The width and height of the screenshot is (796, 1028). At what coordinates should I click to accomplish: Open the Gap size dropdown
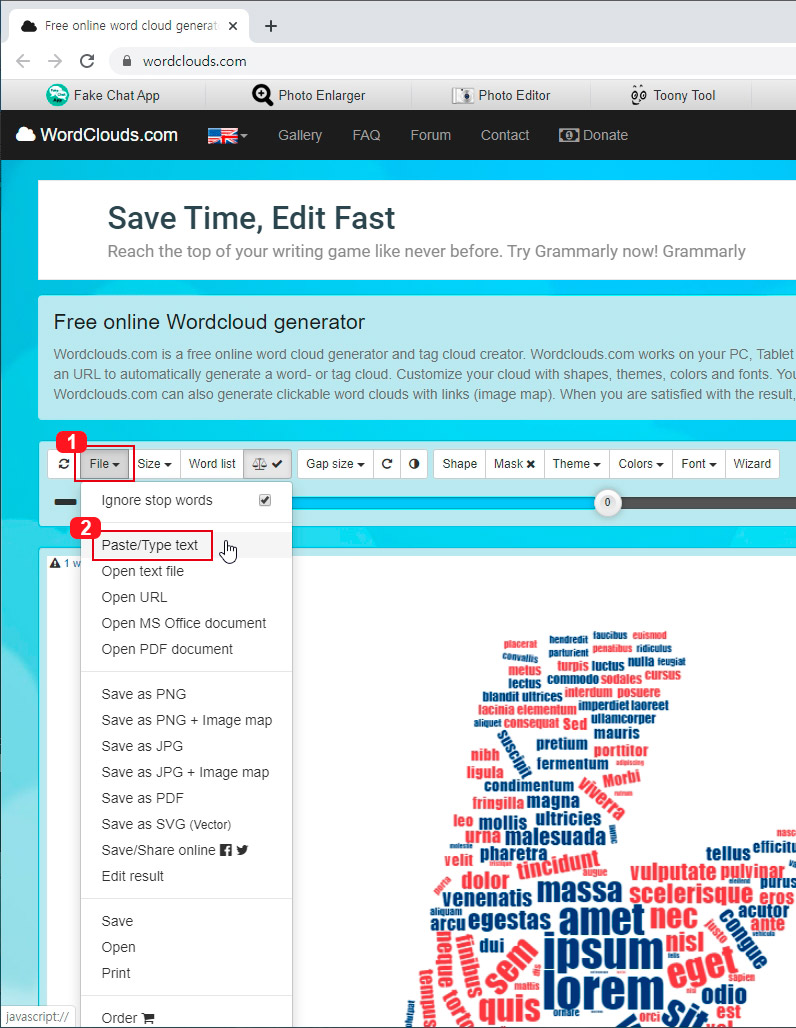point(335,464)
